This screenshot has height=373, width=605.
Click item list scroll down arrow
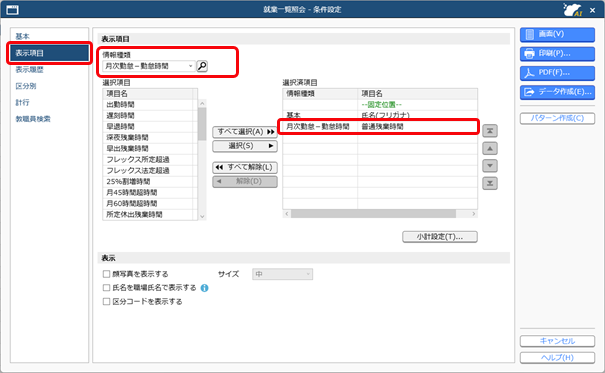[x=202, y=217]
